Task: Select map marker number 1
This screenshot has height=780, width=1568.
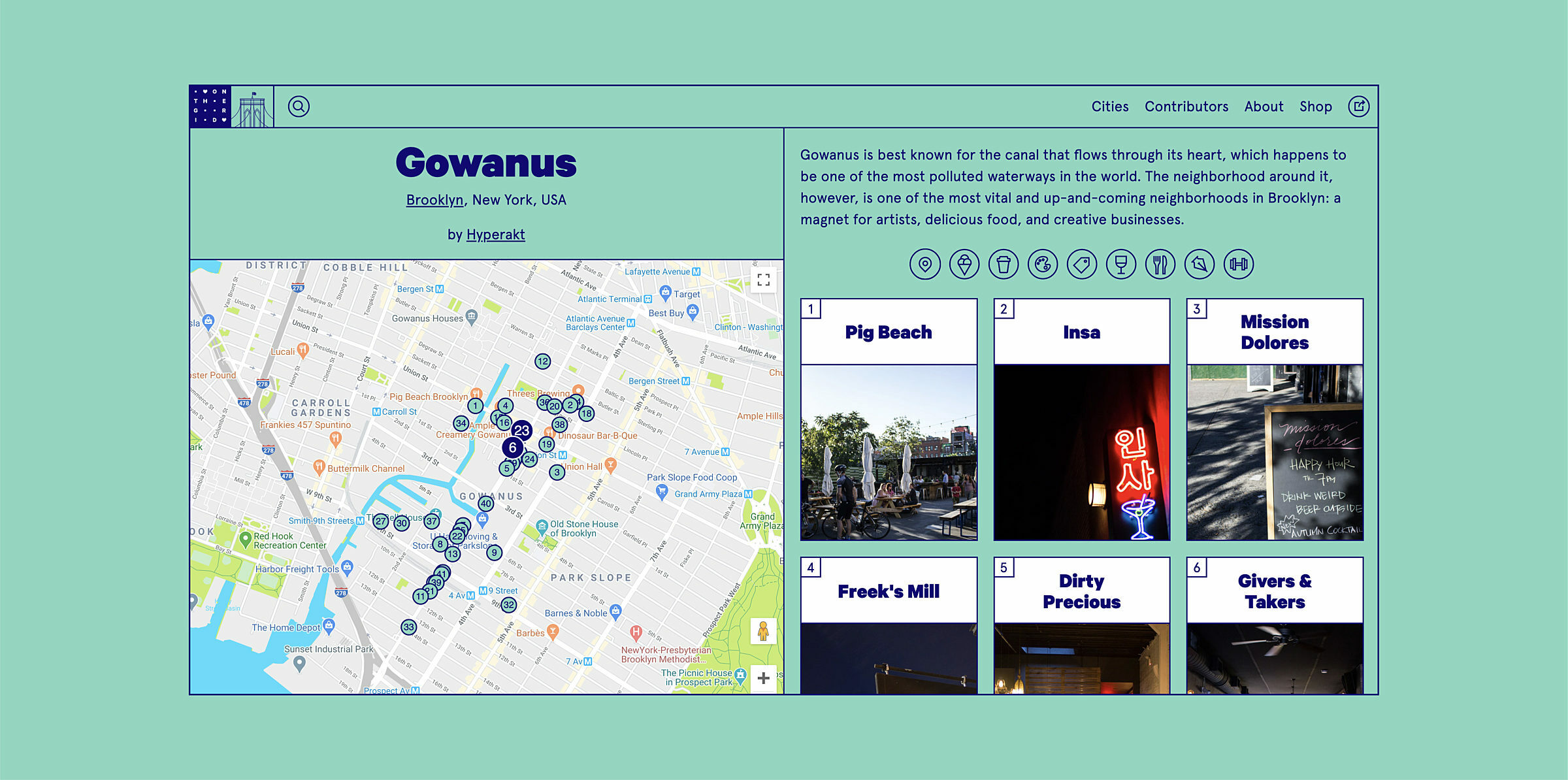Action: pos(475,406)
